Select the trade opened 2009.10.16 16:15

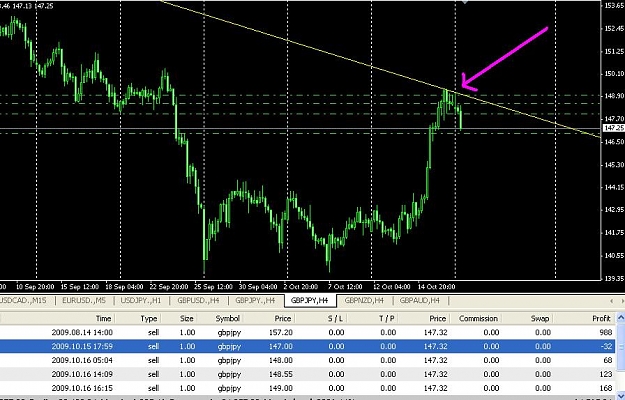(x=307, y=388)
